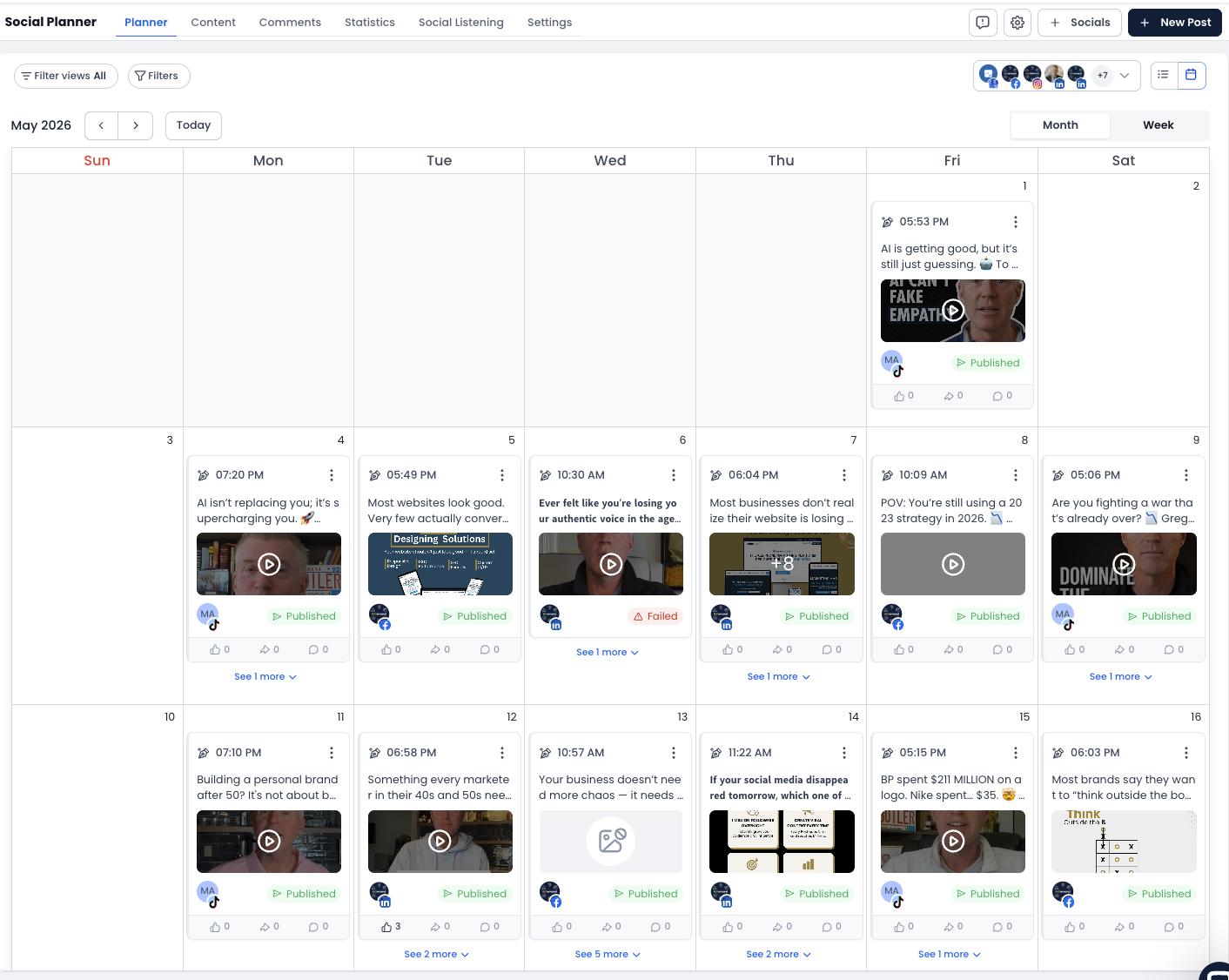
Task: Click Published badge on 06:03 PM post
Action: click(1159, 894)
